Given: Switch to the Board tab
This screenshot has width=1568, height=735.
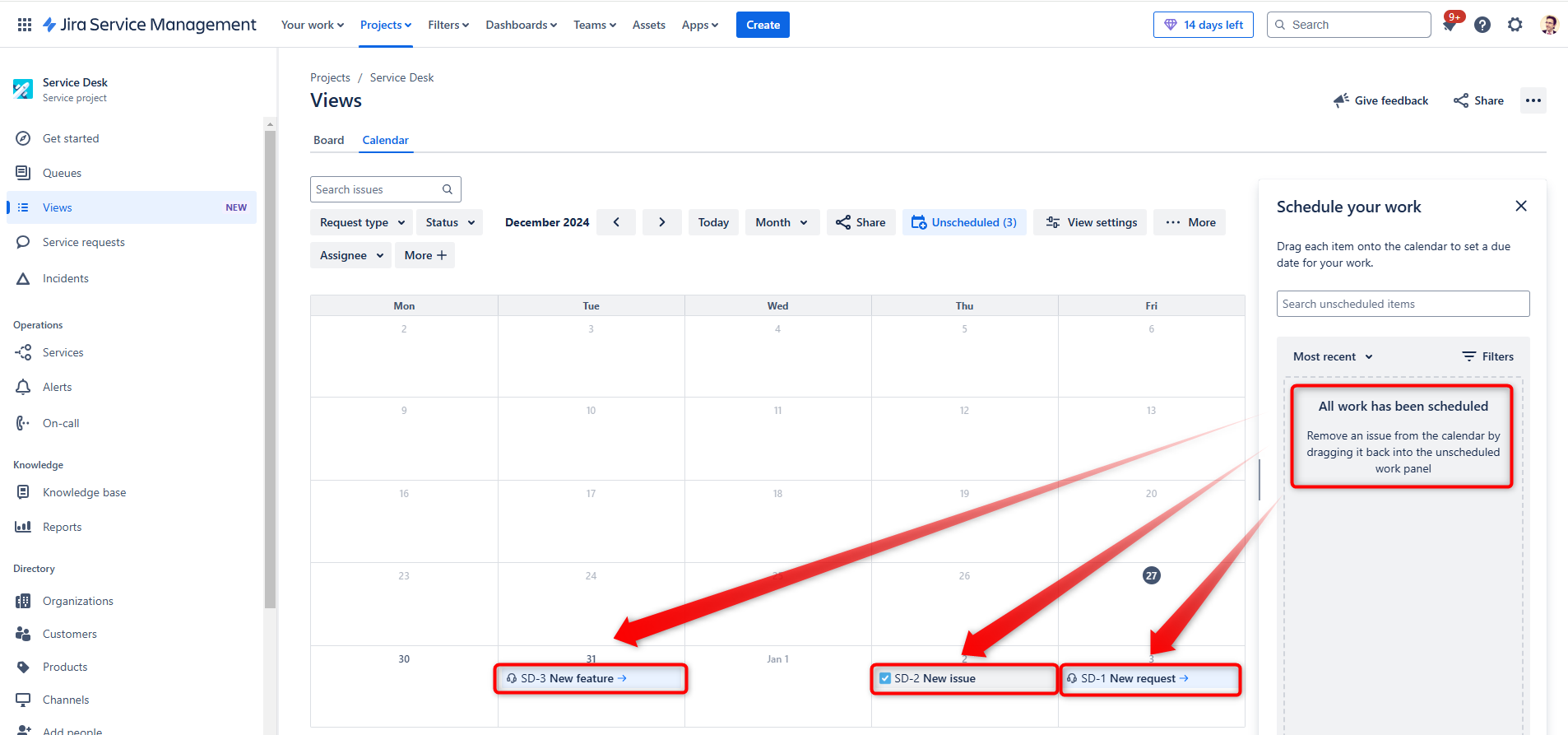Looking at the screenshot, I should point(329,140).
